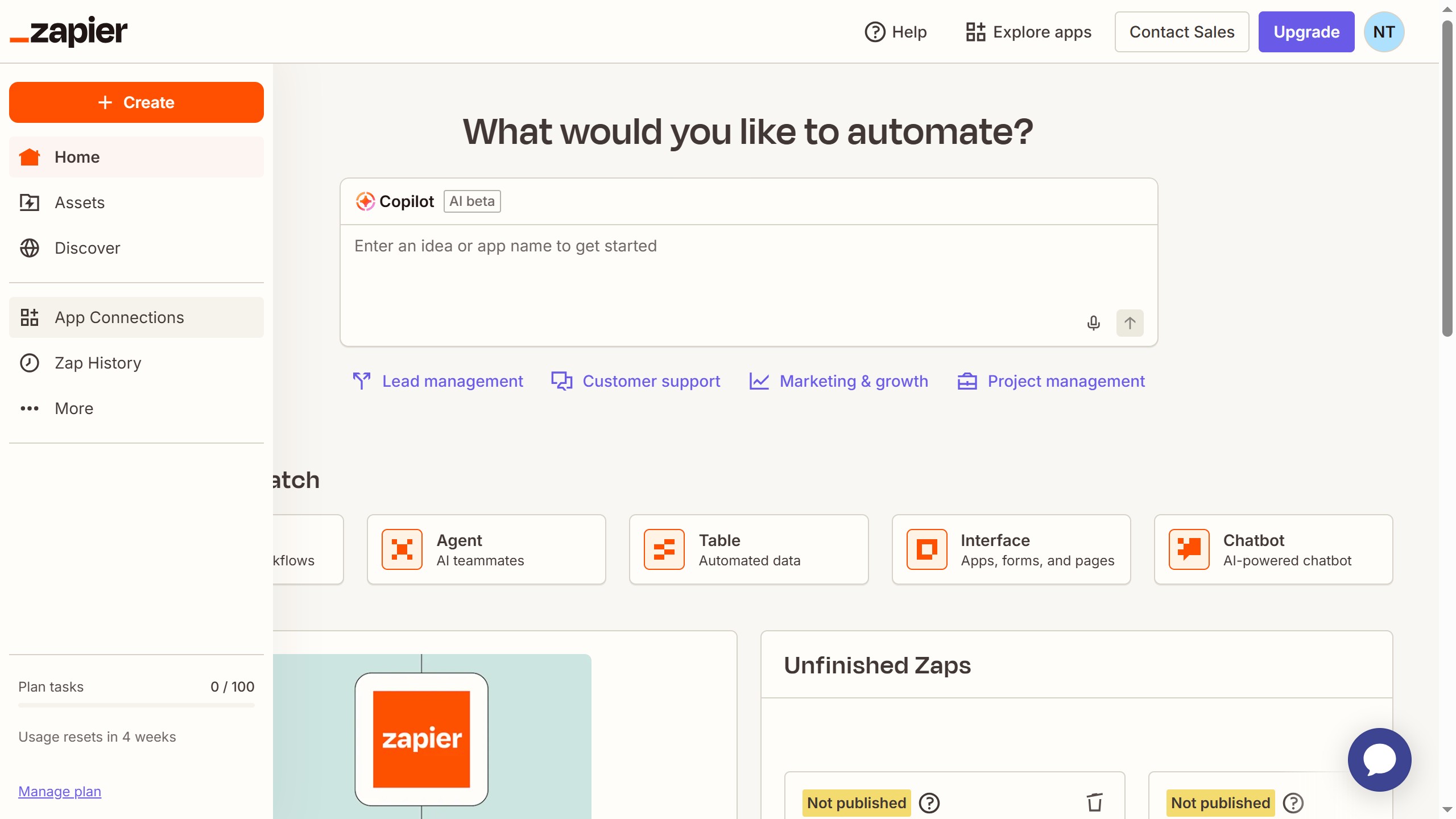Click the Unfinished Zaps heading
Screen dimensions: 1456x819
pos(878,665)
